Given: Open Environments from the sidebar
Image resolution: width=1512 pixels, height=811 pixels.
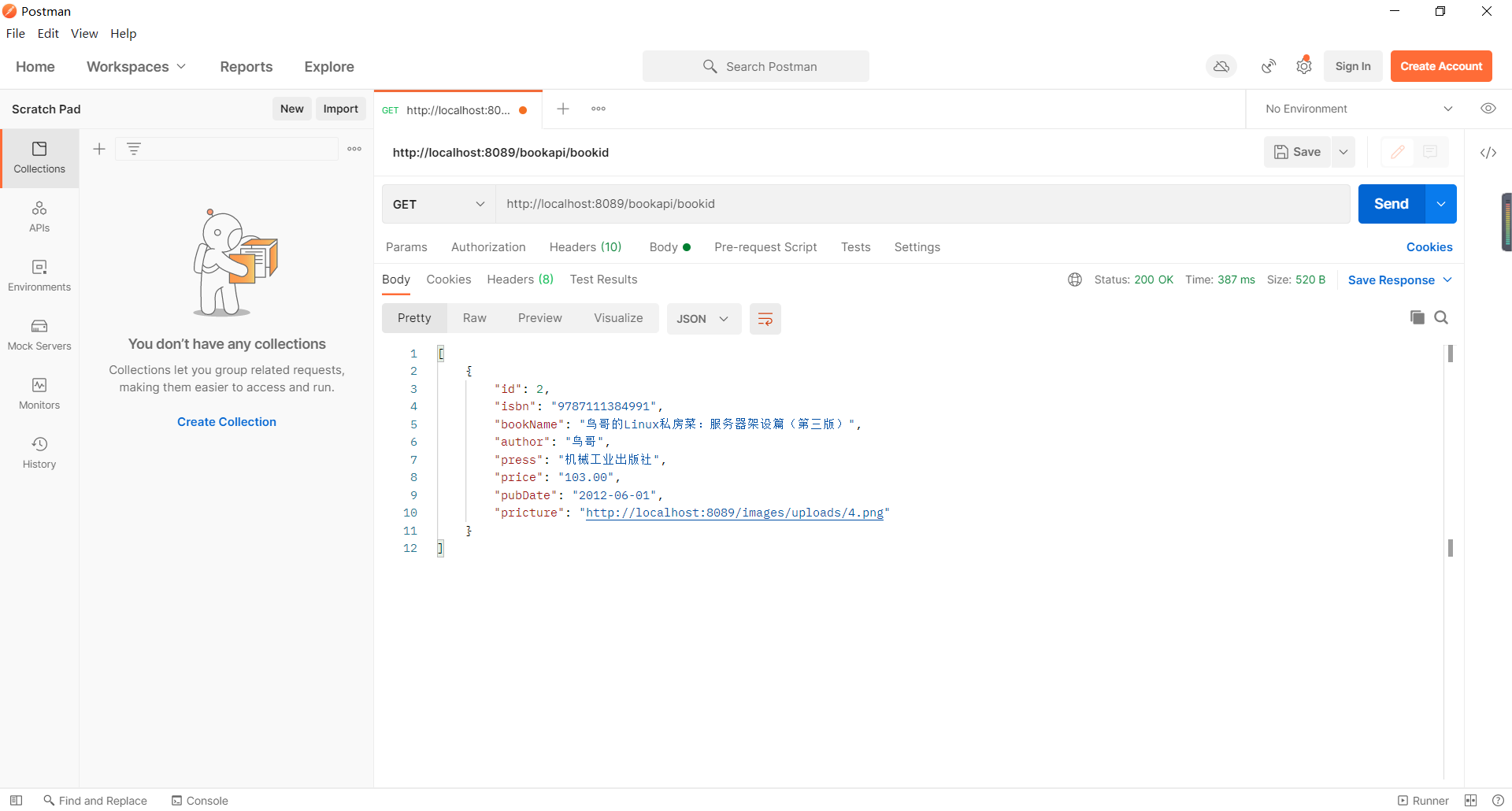Looking at the screenshot, I should click(39, 276).
